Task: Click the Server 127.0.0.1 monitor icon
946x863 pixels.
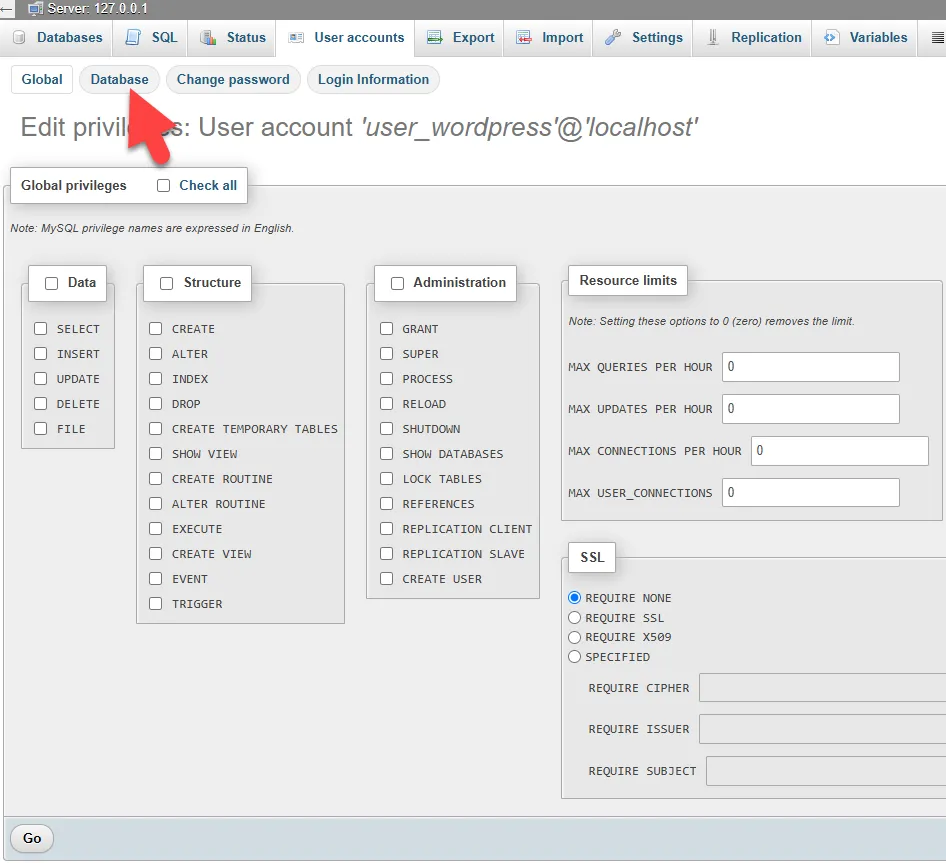Action: pyautogui.click(x=36, y=8)
